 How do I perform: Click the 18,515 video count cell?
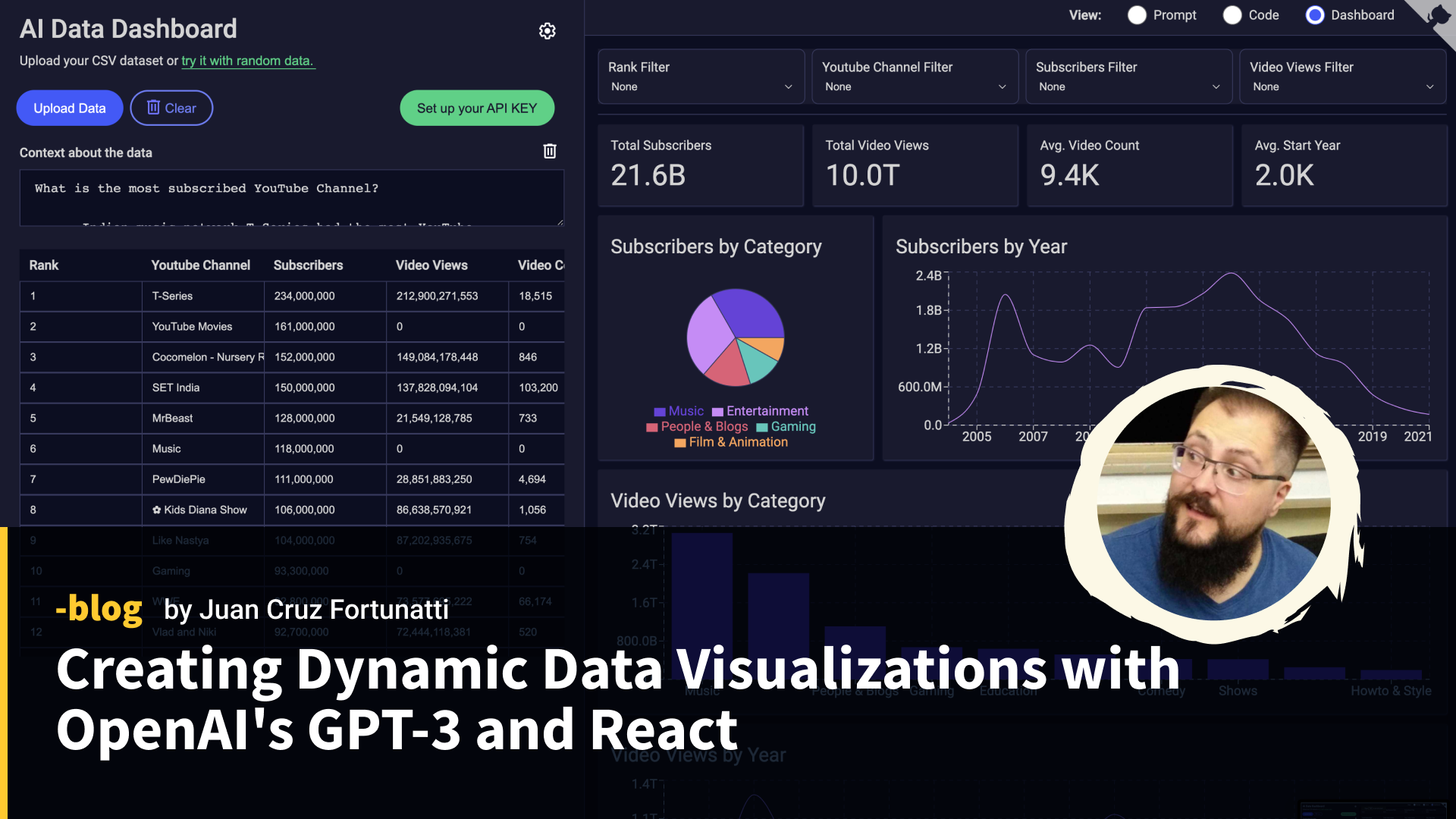click(536, 297)
